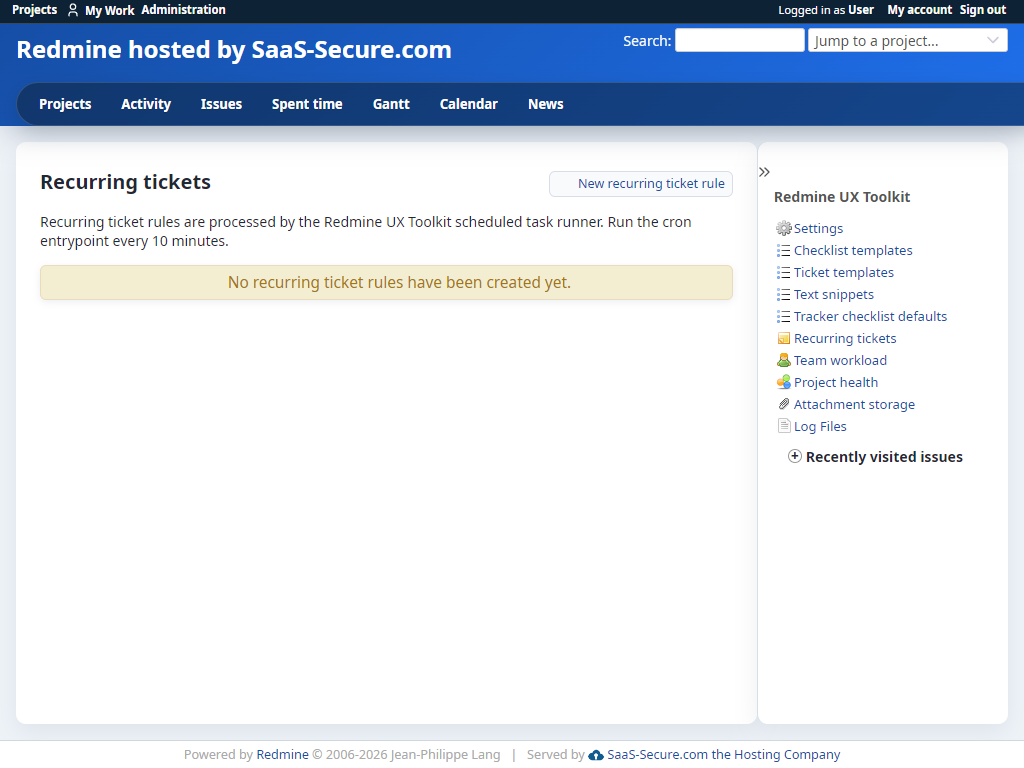Click the Recurring tickets page heading
Screen dimensions: 1024x768
coord(125,182)
